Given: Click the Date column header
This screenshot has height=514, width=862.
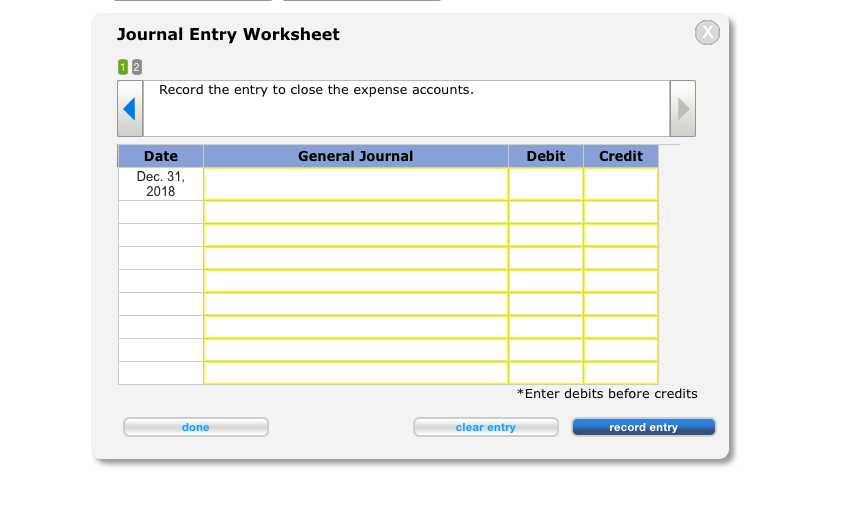Looking at the screenshot, I should (x=161, y=156).
